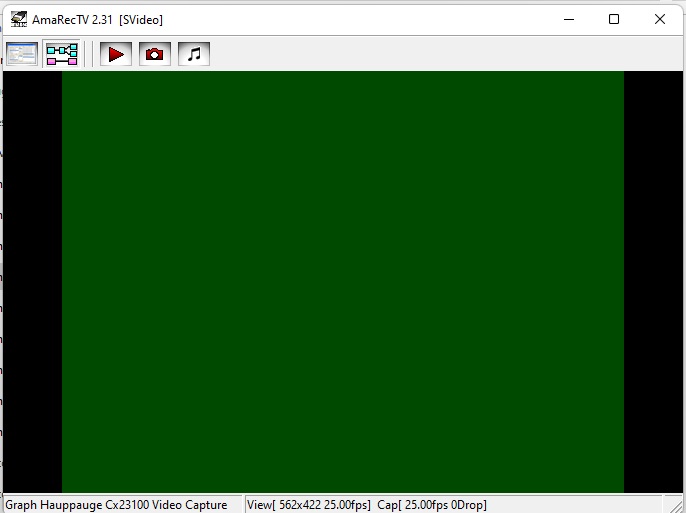The image size is (686, 513).
Task: Close the AmaRecTV window
Action: pos(660,19)
